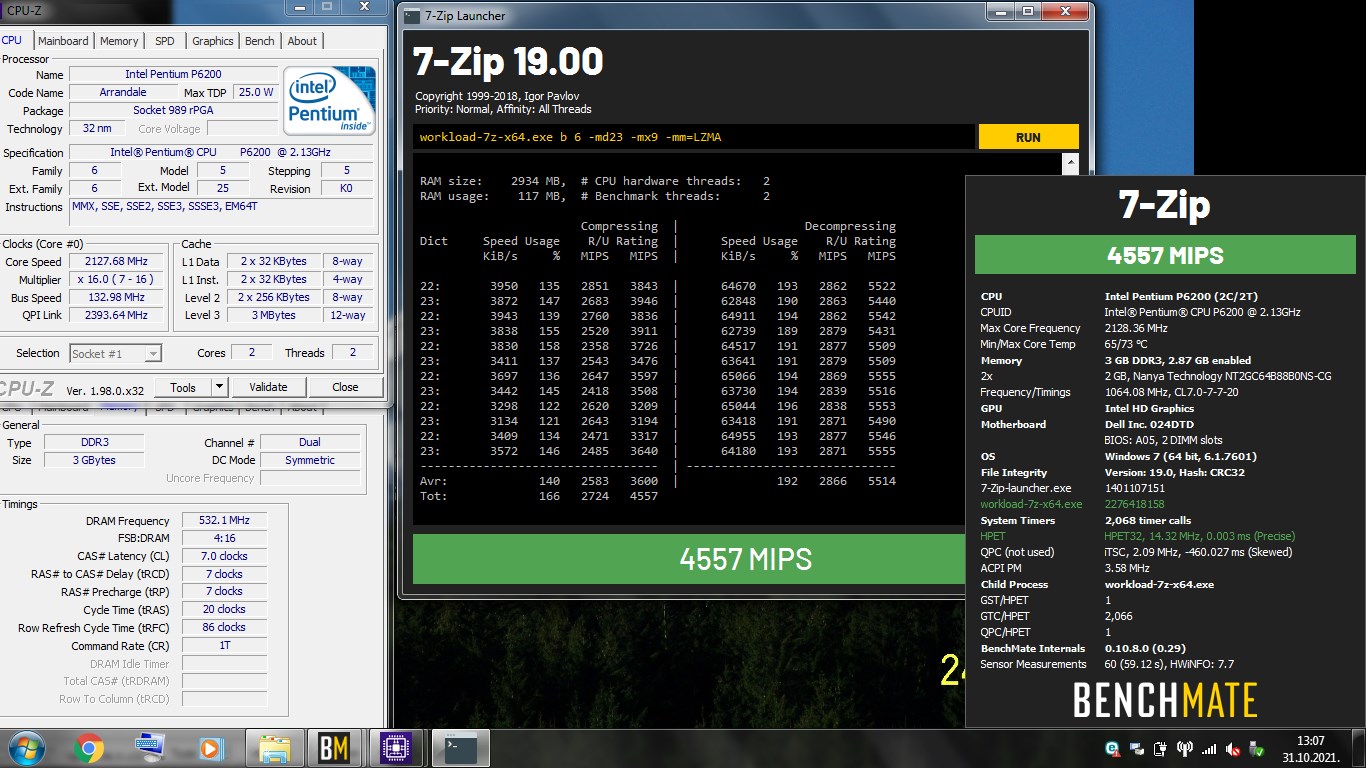Screen dimensions: 1366x768
Task: Switch to the BenchMate taskbar icon
Action: pyautogui.click(x=334, y=748)
